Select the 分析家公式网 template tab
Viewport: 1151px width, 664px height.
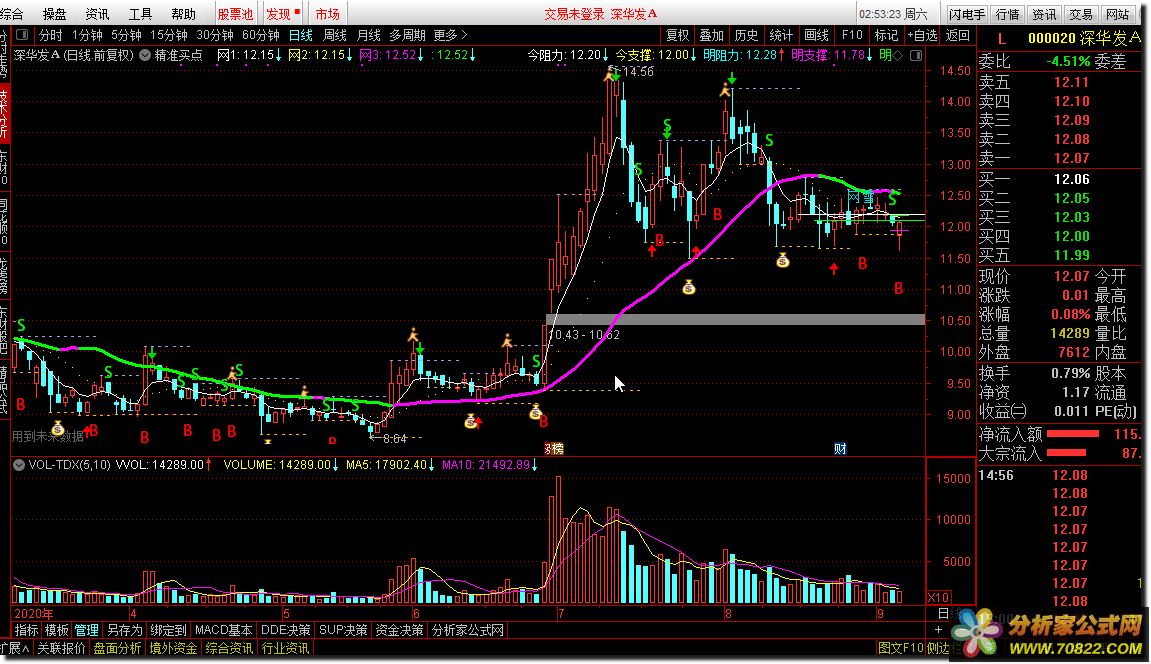click(468, 630)
